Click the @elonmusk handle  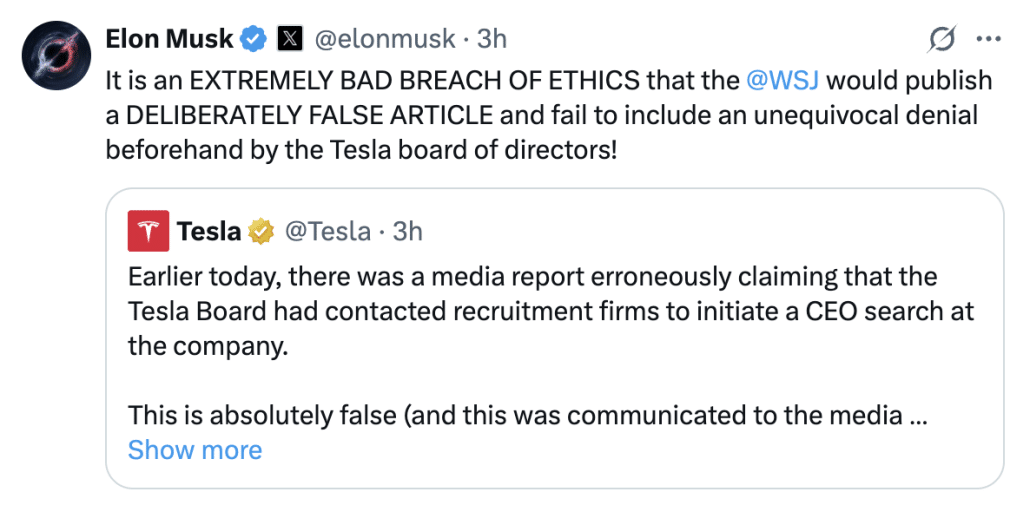386,39
